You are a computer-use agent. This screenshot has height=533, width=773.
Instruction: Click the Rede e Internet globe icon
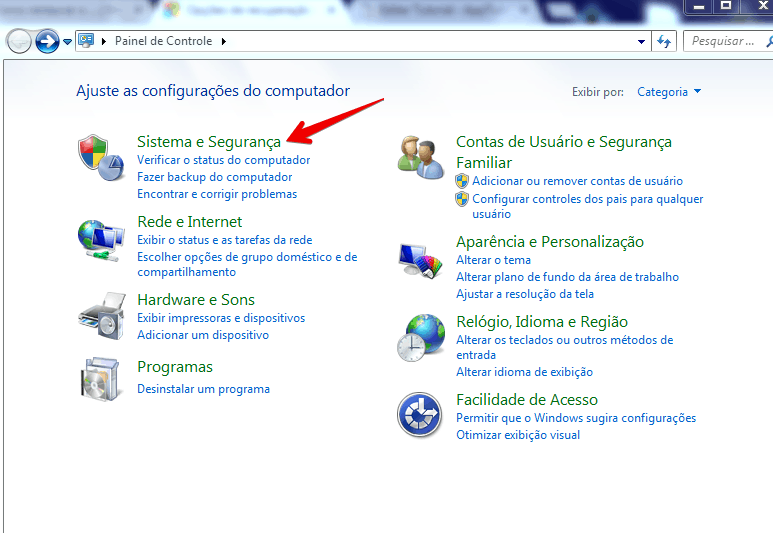tap(101, 241)
